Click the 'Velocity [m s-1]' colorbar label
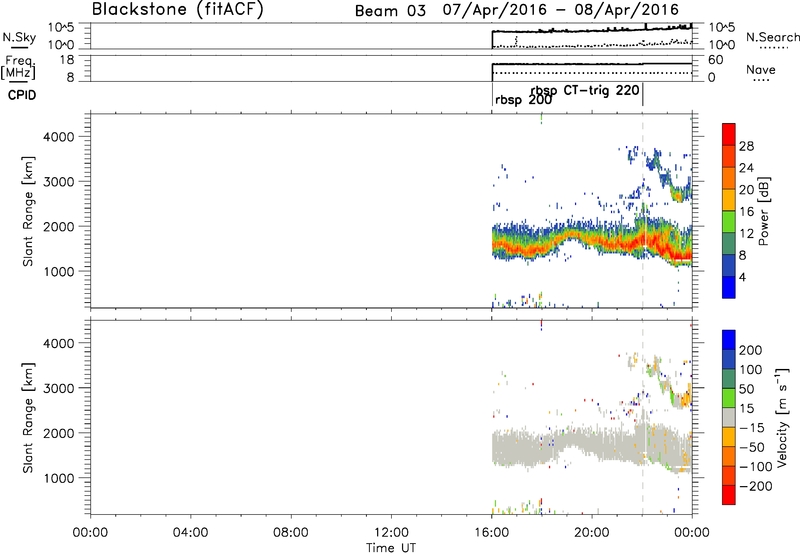 783,417
